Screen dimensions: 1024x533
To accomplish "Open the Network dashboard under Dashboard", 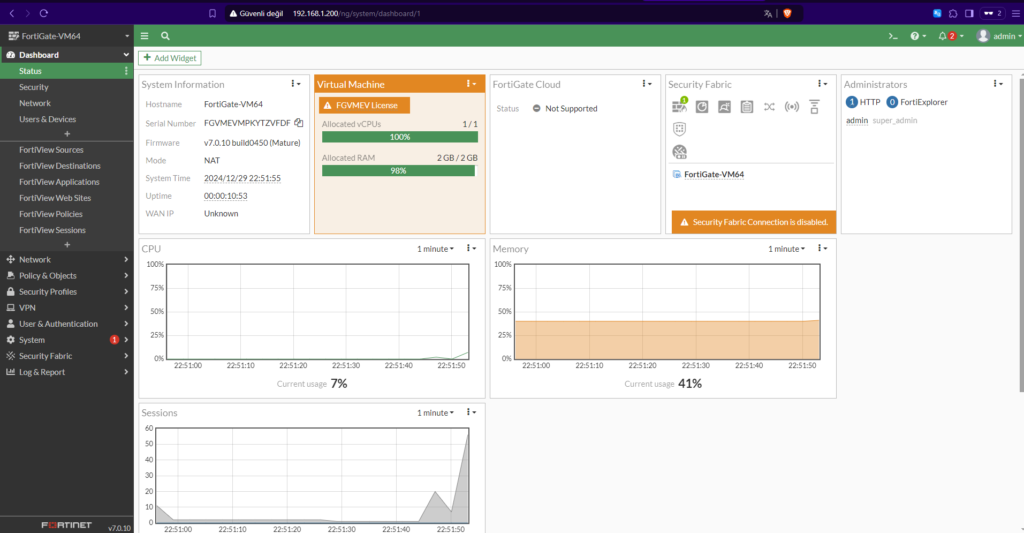I will pos(67,103).
